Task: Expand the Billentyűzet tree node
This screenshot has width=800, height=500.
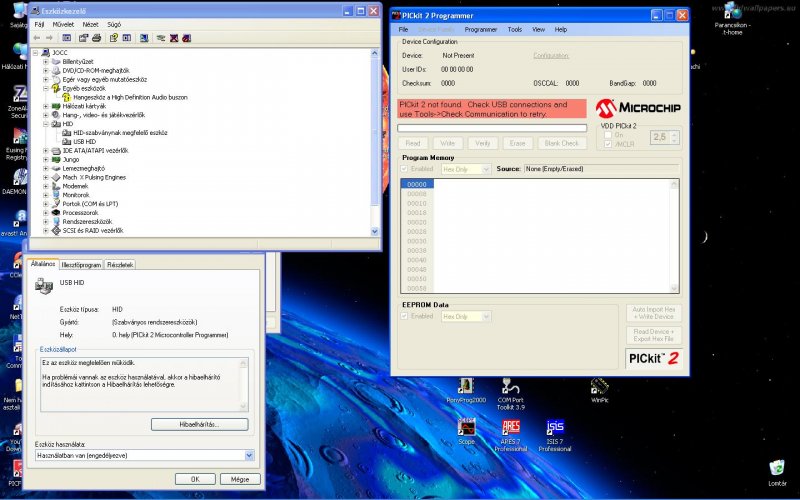Action: tap(46, 62)
